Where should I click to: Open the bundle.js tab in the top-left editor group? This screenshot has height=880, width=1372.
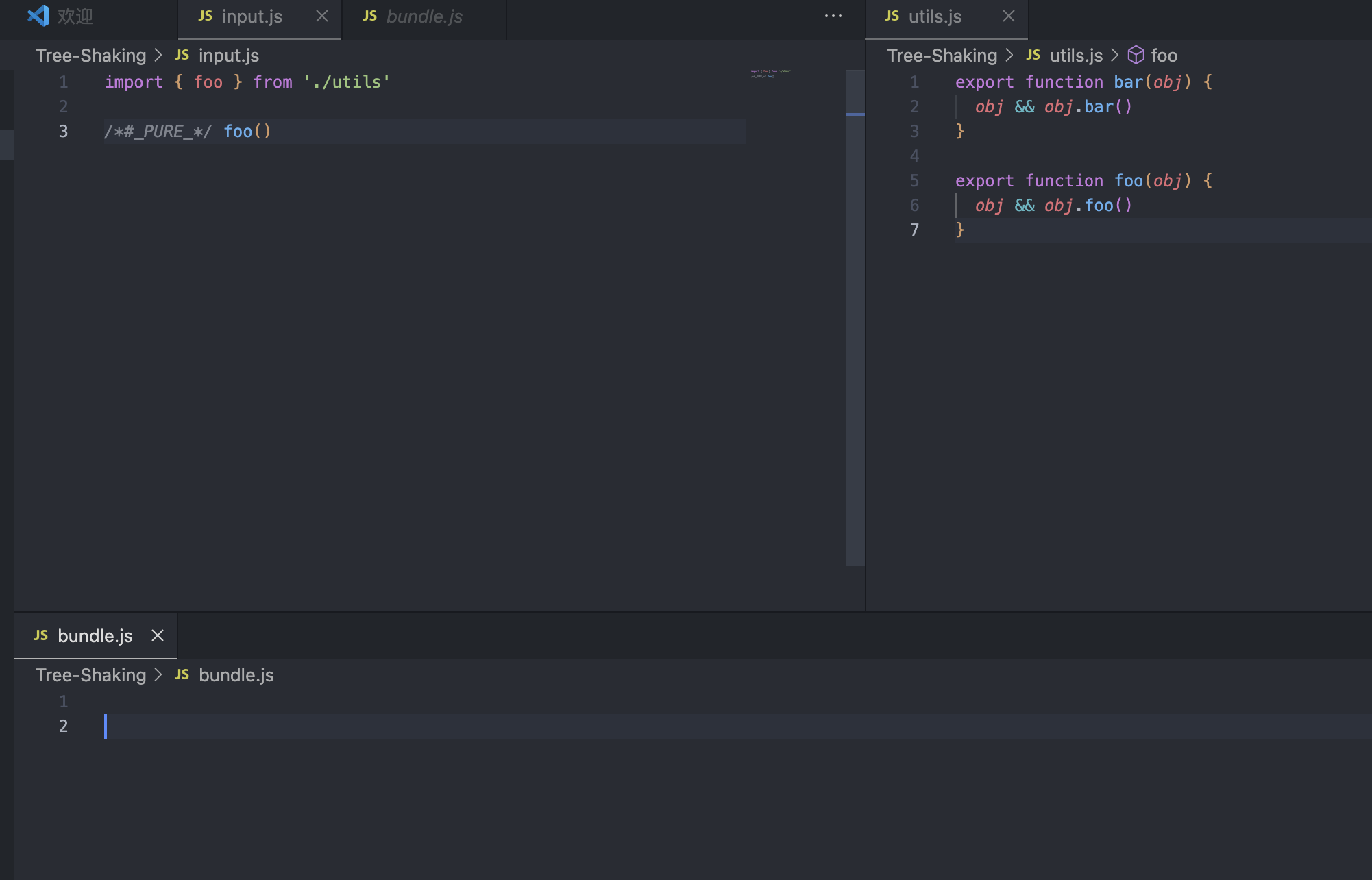click(424, 16)
